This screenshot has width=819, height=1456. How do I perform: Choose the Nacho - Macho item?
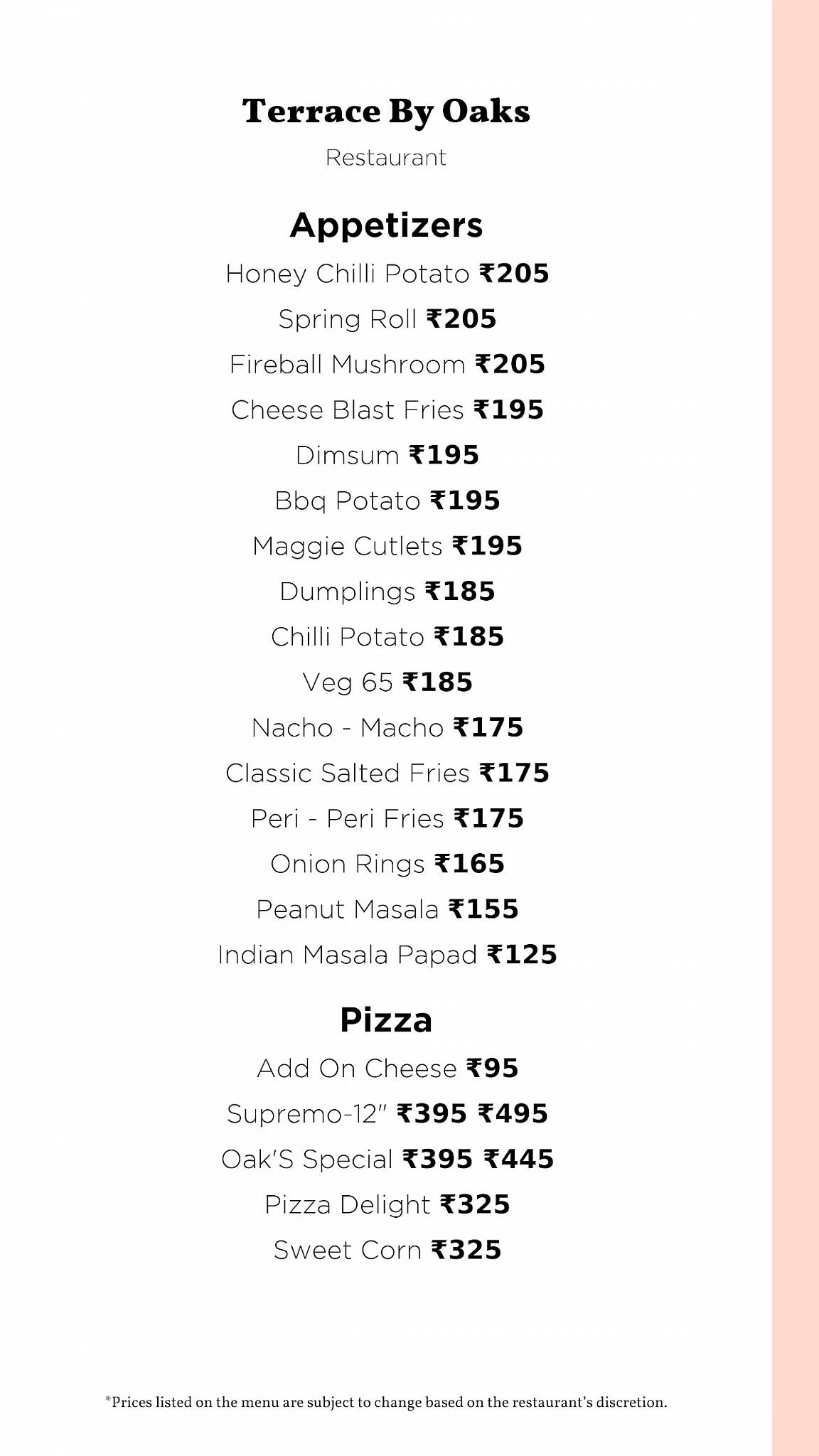click(387, 728)
